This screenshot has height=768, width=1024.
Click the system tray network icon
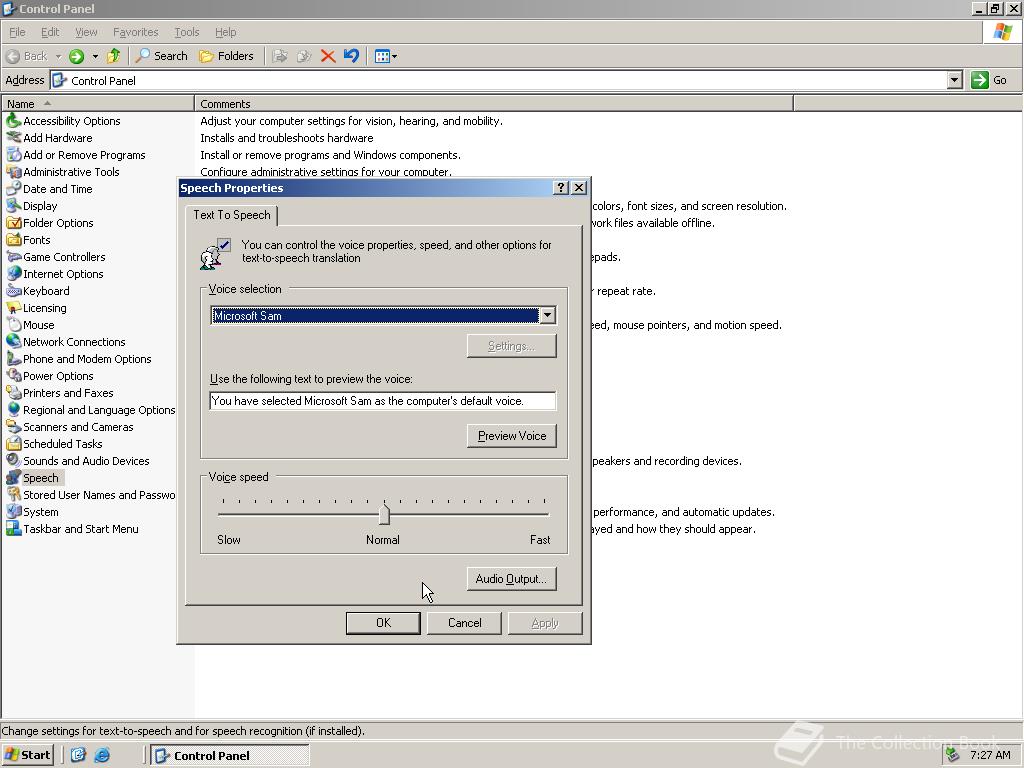[953, 755]
